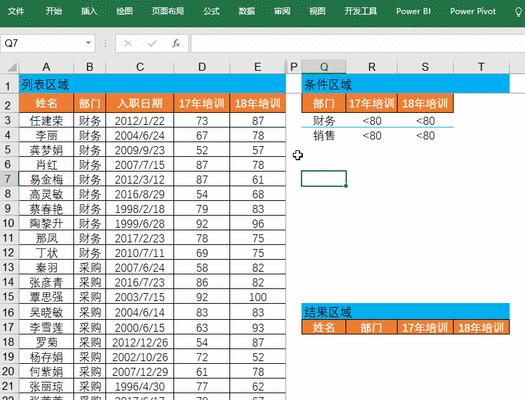The image size is (525, 400).
Task: Click the lightbulb tell-me icon
Action: click(518, 12)
